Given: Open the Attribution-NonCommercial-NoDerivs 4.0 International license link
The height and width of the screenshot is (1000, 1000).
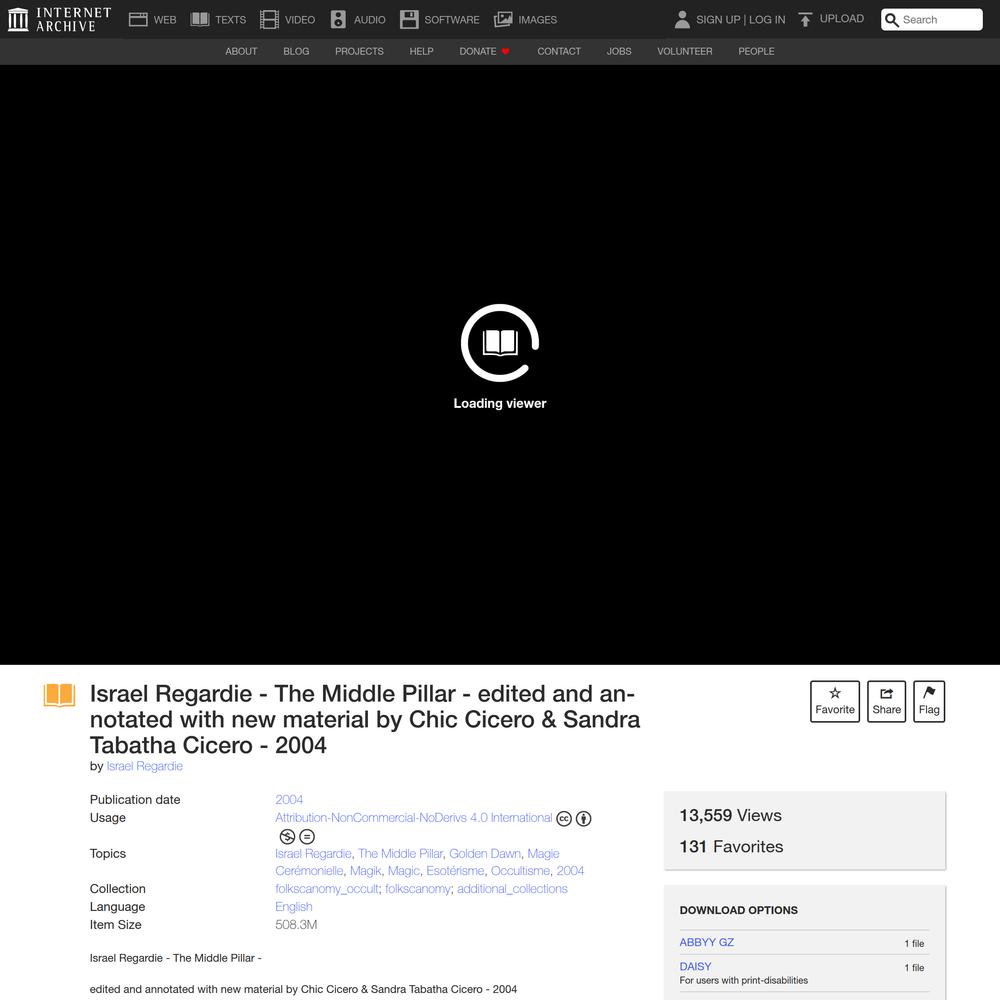Looking at the screenshot, I should tap(413, 818).
